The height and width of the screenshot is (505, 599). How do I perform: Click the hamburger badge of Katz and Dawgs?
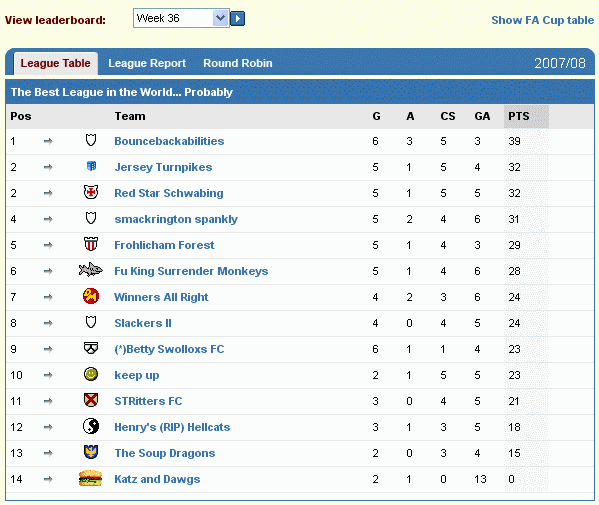point(91,478)
